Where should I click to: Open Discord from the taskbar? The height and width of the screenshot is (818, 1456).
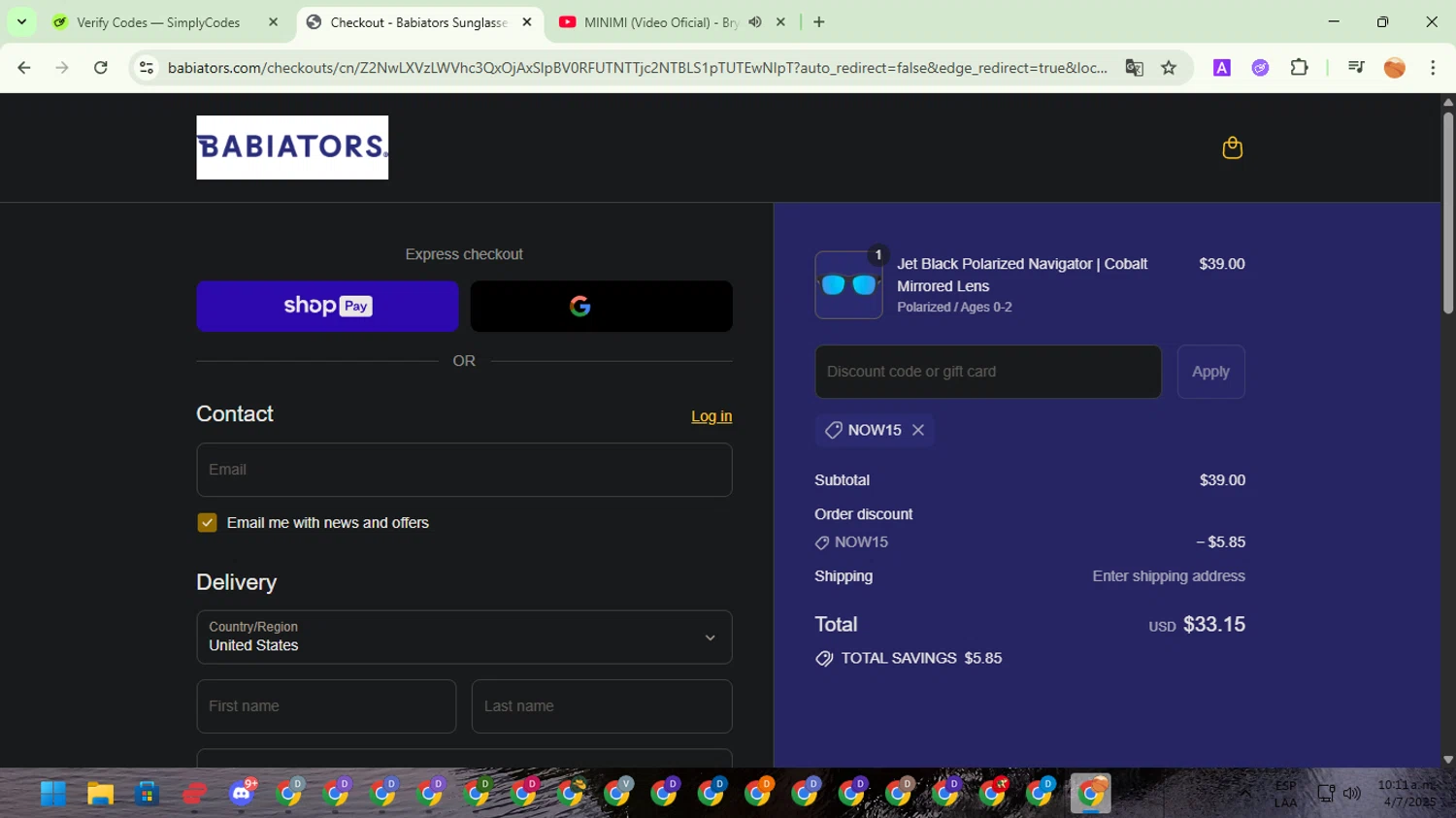(x=242, y=794)
